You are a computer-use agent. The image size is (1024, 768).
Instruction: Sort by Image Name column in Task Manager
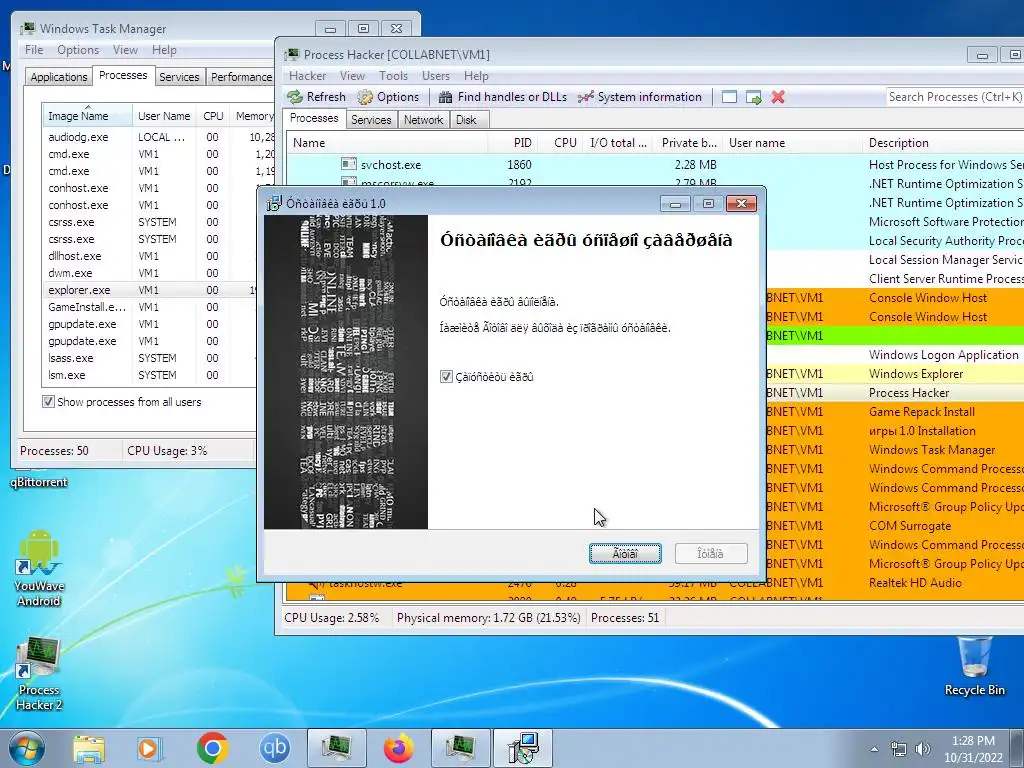(86, 116)
